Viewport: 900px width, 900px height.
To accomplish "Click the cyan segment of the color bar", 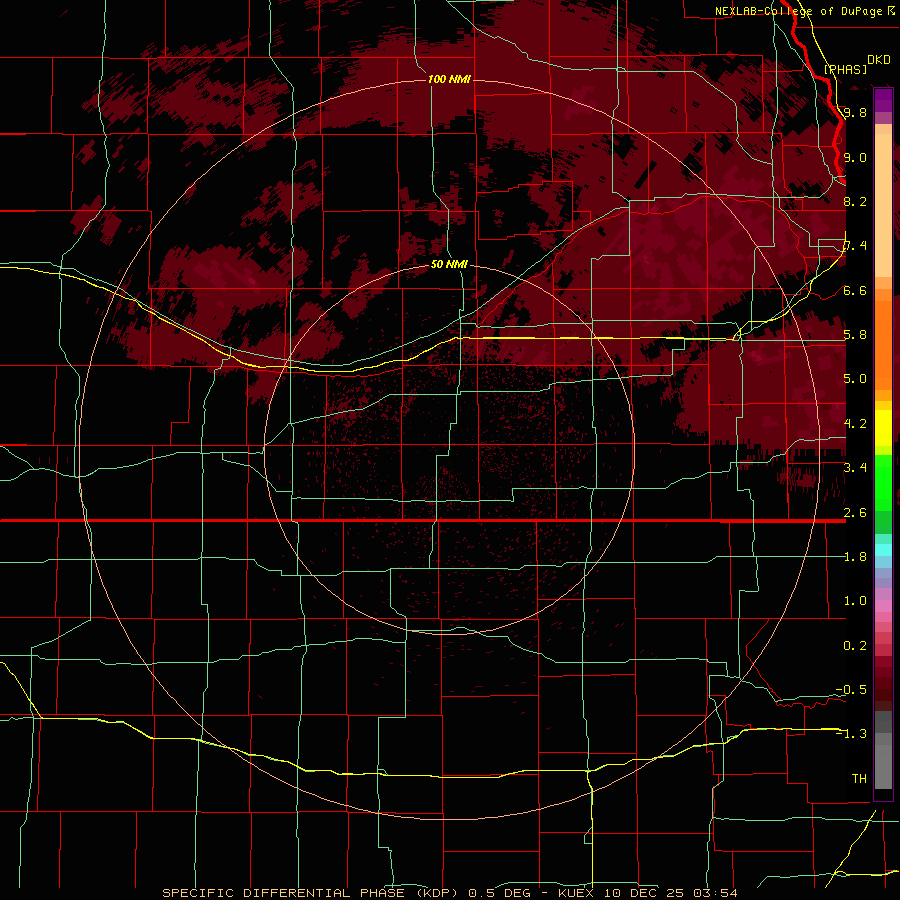I will click(883, 550).
